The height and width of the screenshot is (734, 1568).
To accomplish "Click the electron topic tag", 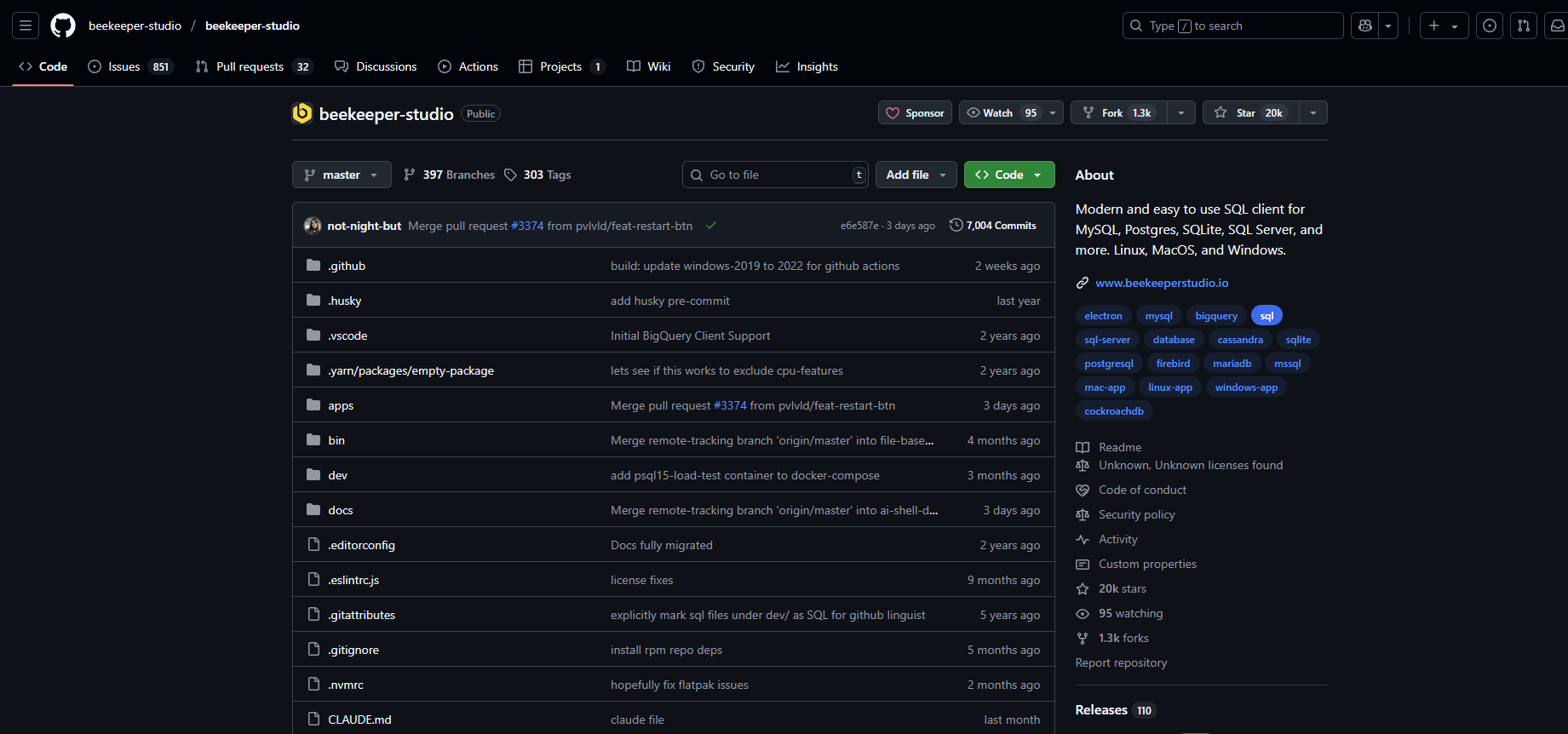I will tap(1103, 316).
